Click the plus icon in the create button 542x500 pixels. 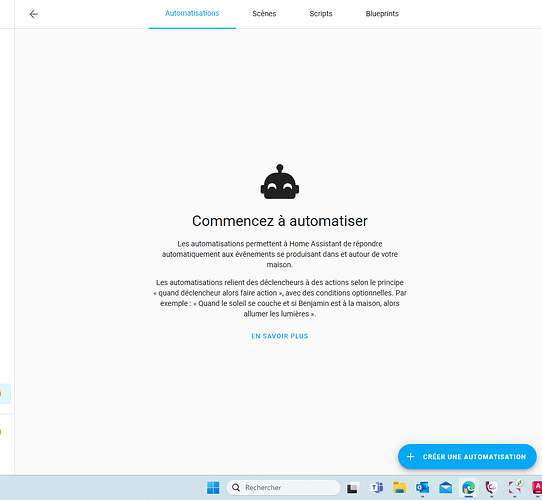[410, 457]
